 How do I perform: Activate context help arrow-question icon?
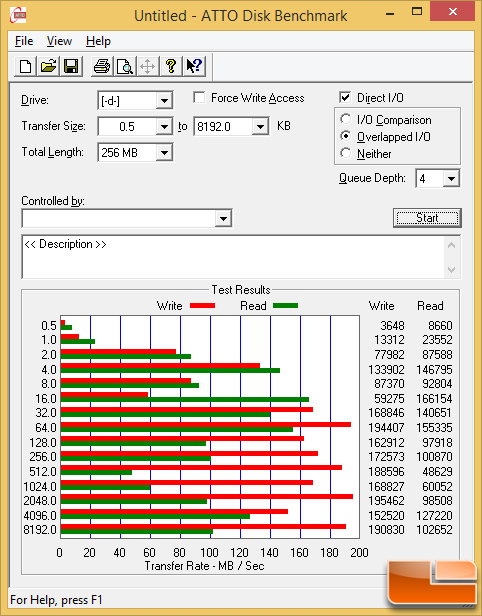click(x=194, y=66)
